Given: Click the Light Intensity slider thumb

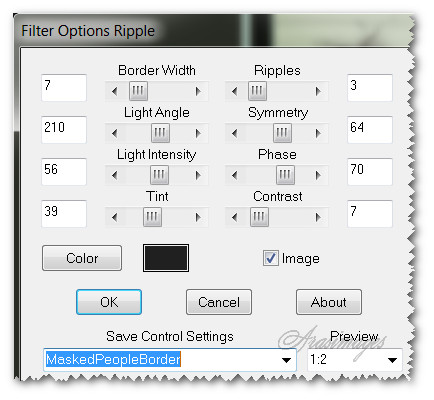Looking at the screenshot, I should [159, 175].
